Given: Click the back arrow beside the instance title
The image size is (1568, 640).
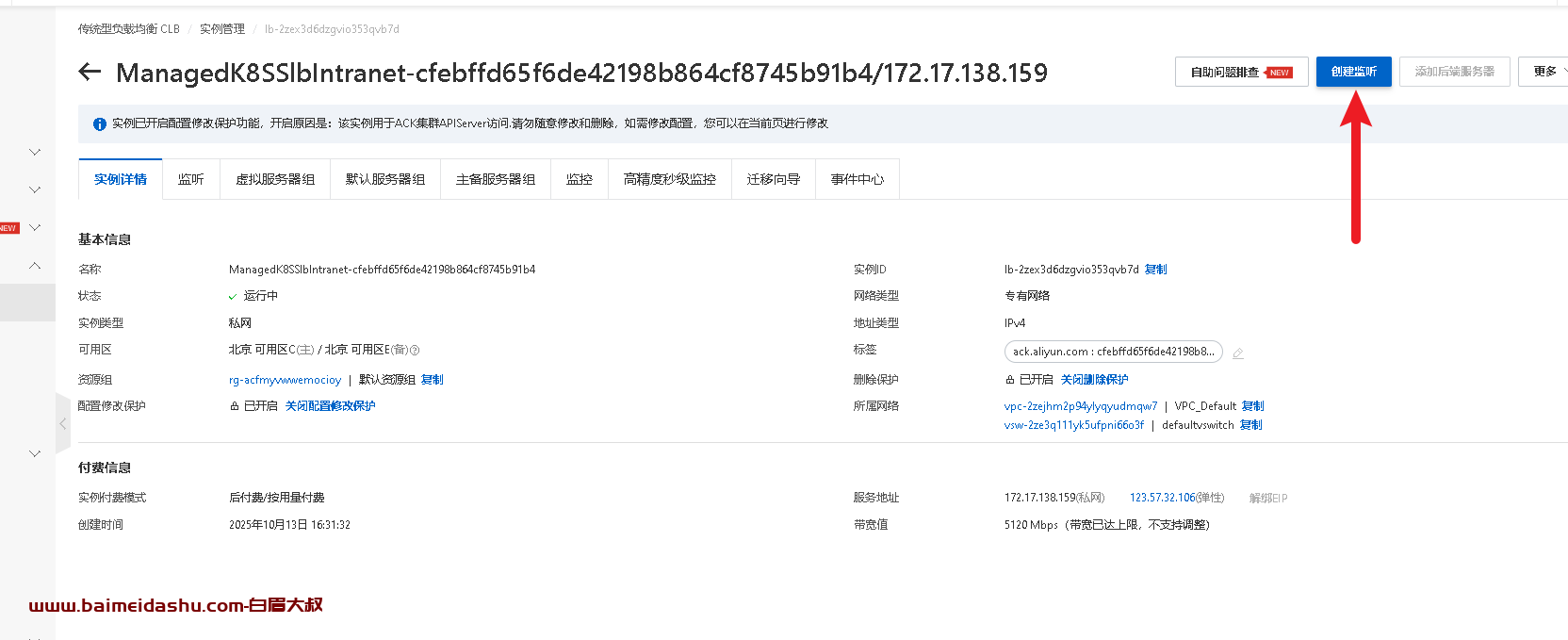Looking at the screenshot, I should (90, 73).
